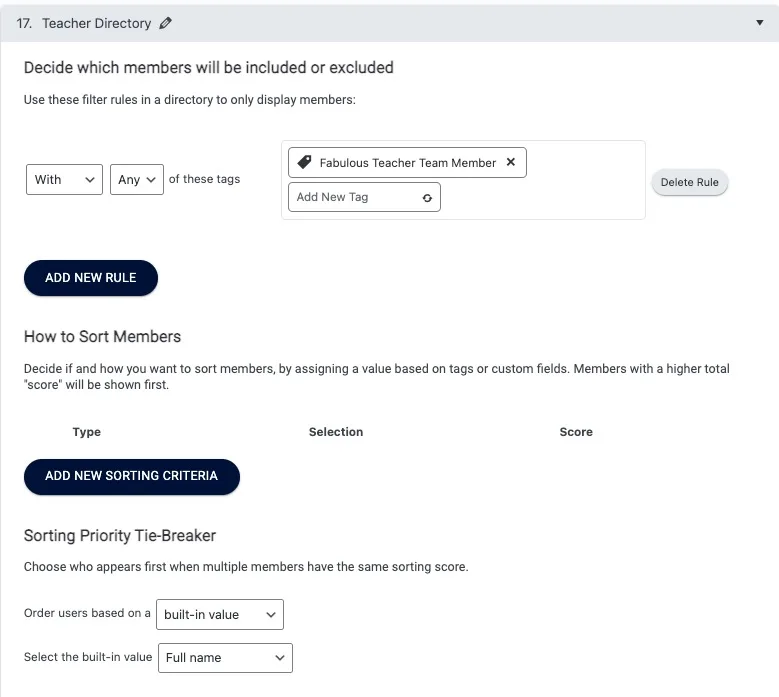
Task: Open the With dropdown
Action: pyautogui.click(x=64, y=179)
